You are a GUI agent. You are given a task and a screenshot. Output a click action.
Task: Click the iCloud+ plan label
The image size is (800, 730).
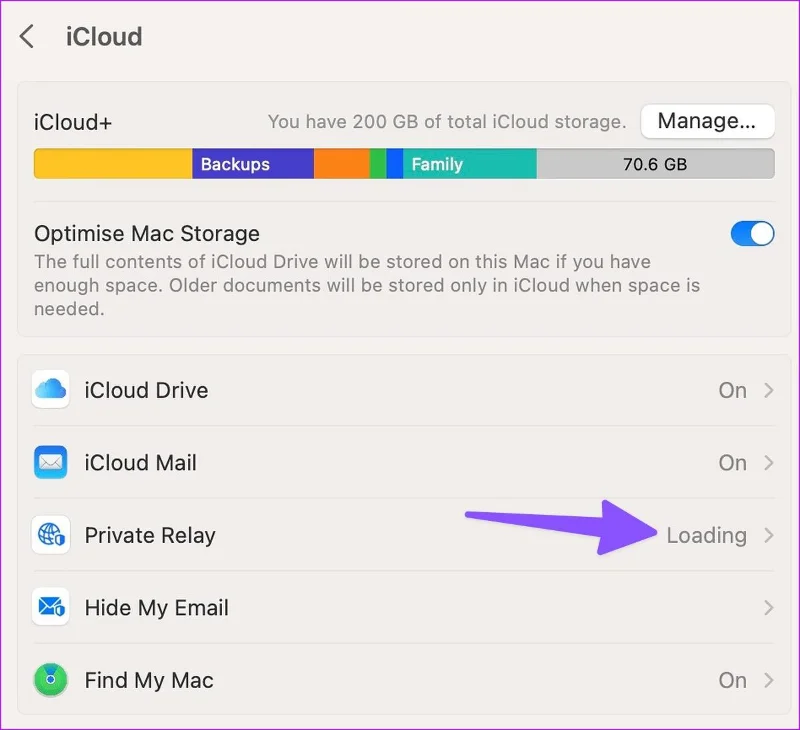(73, 122)
